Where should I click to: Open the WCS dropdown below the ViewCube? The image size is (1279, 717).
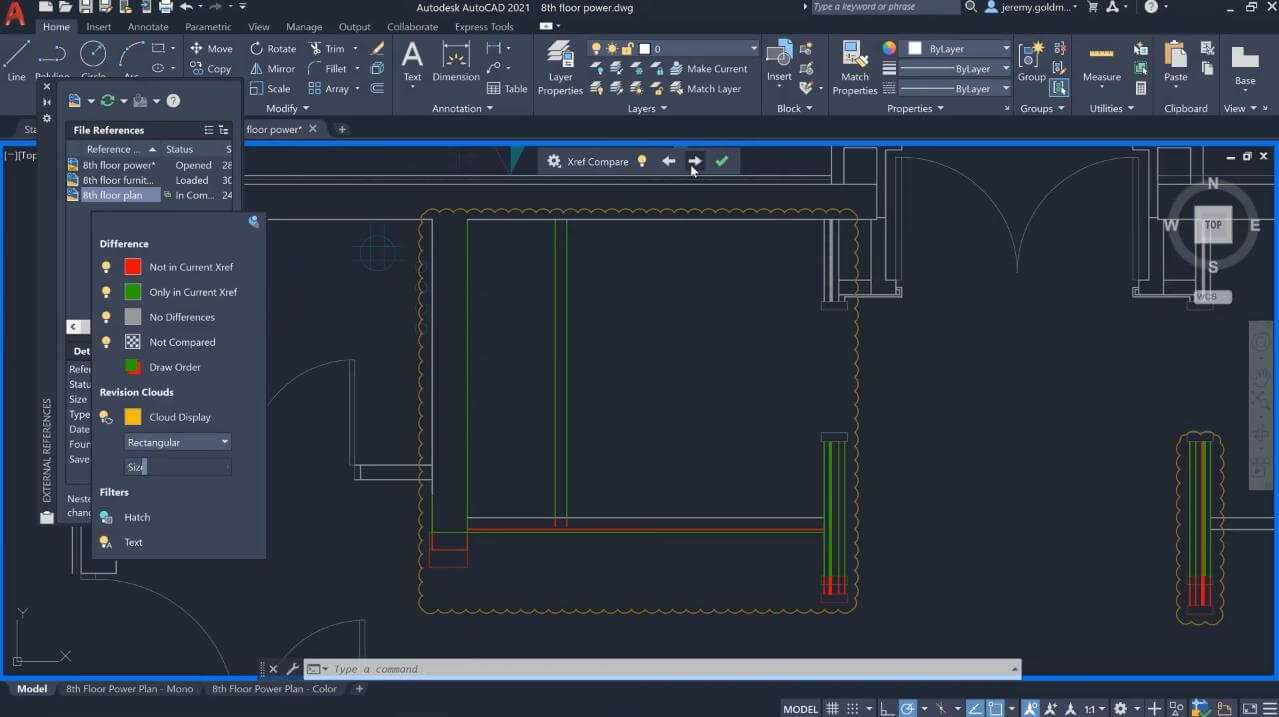[x=1213, y=297]
